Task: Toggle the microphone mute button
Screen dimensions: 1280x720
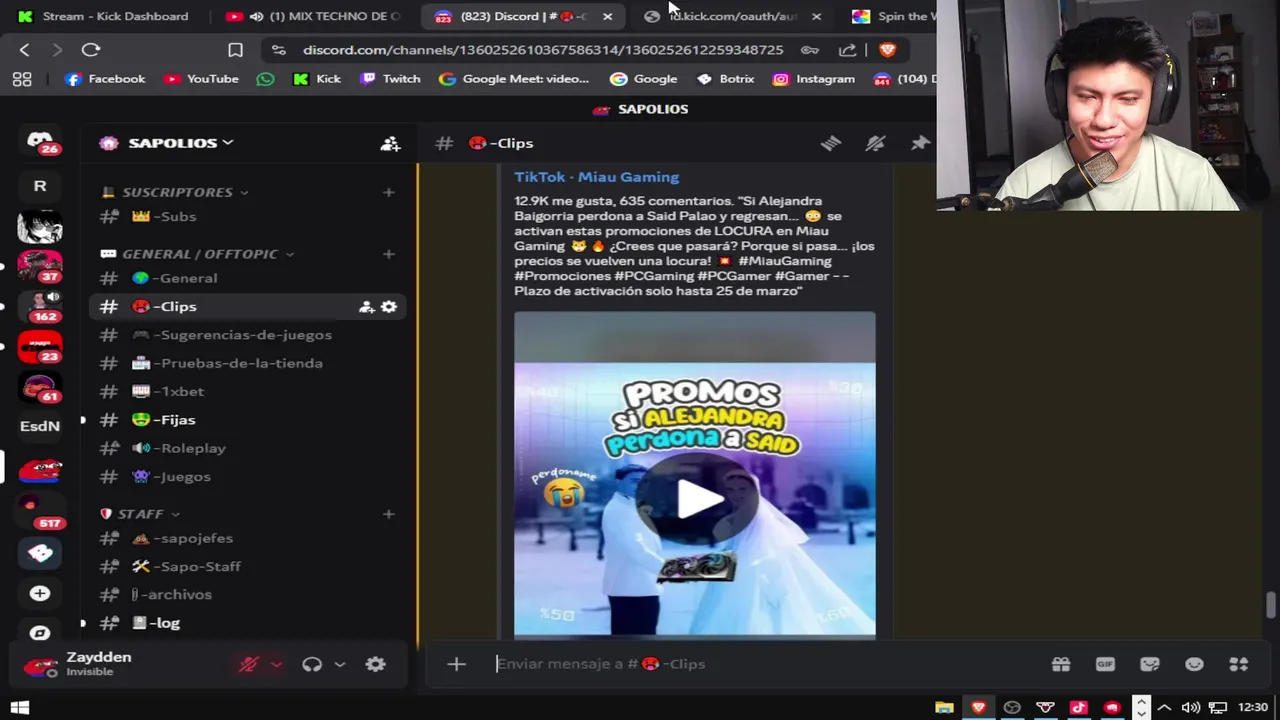Action: (249, 664)
